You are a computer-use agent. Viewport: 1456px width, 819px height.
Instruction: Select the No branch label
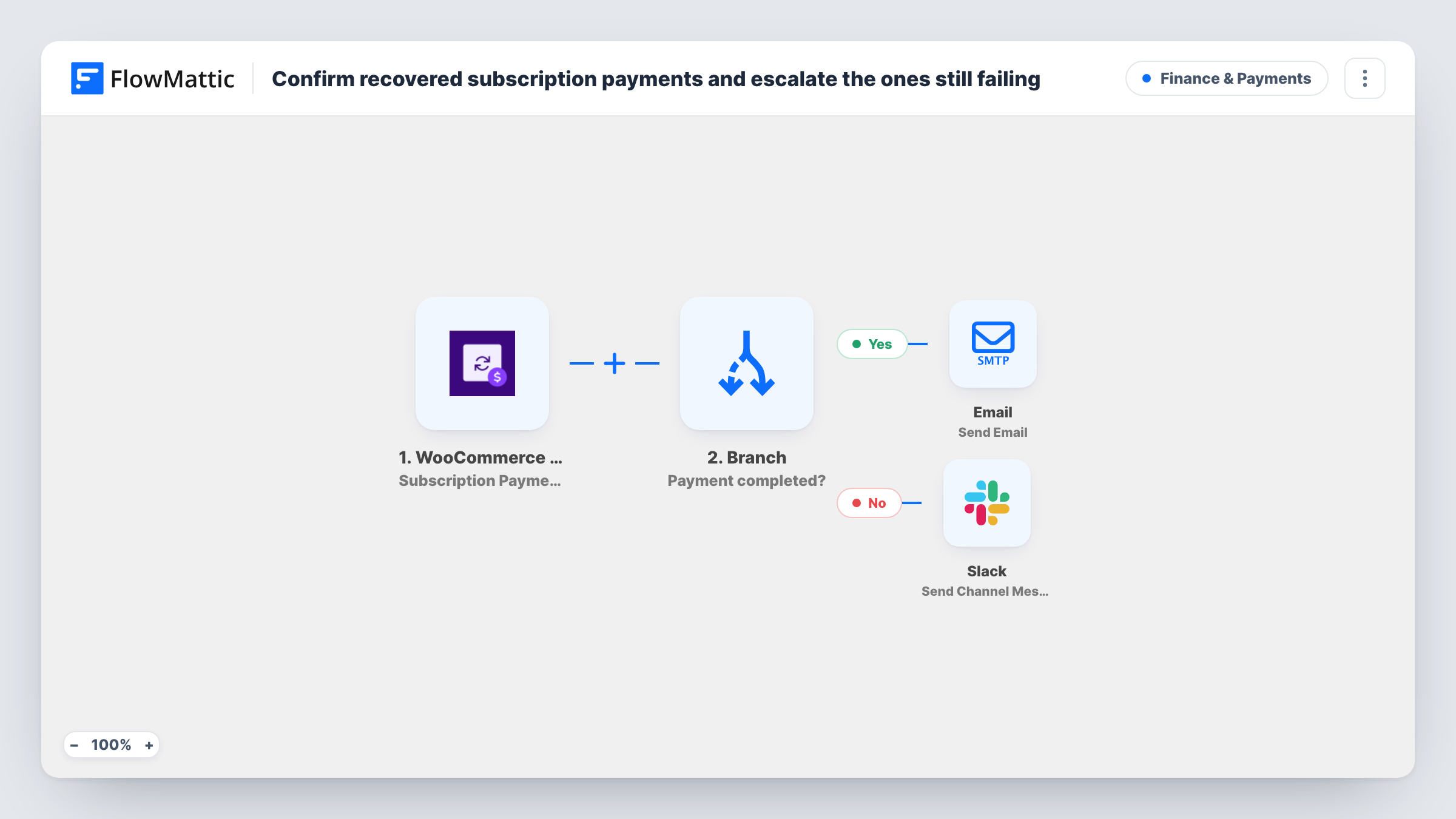point(869,503)
